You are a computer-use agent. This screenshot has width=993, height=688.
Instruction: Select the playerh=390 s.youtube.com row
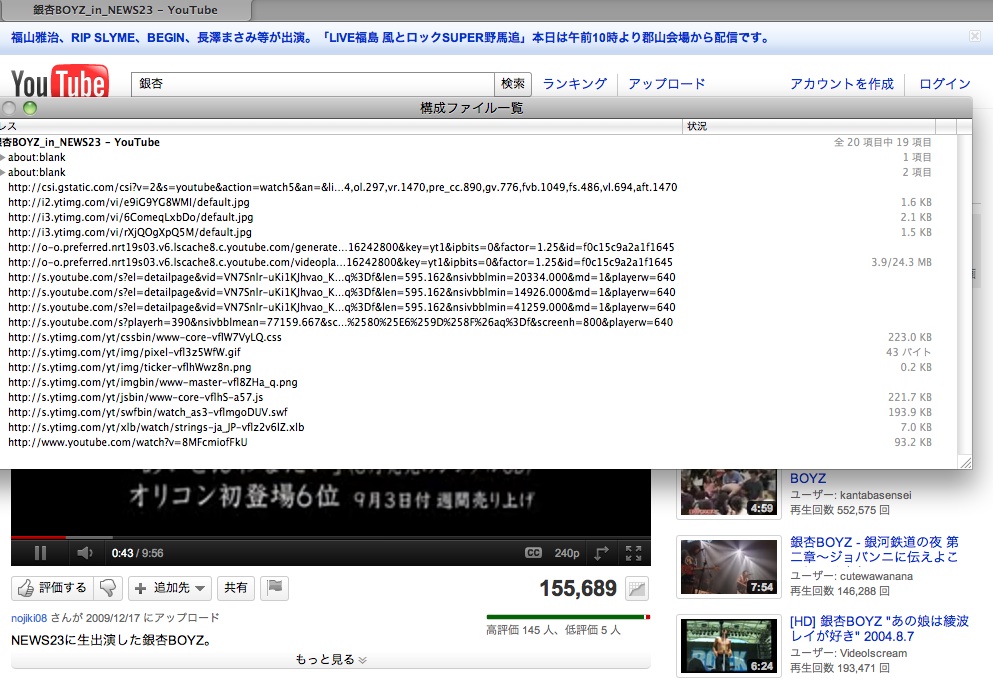478,322
